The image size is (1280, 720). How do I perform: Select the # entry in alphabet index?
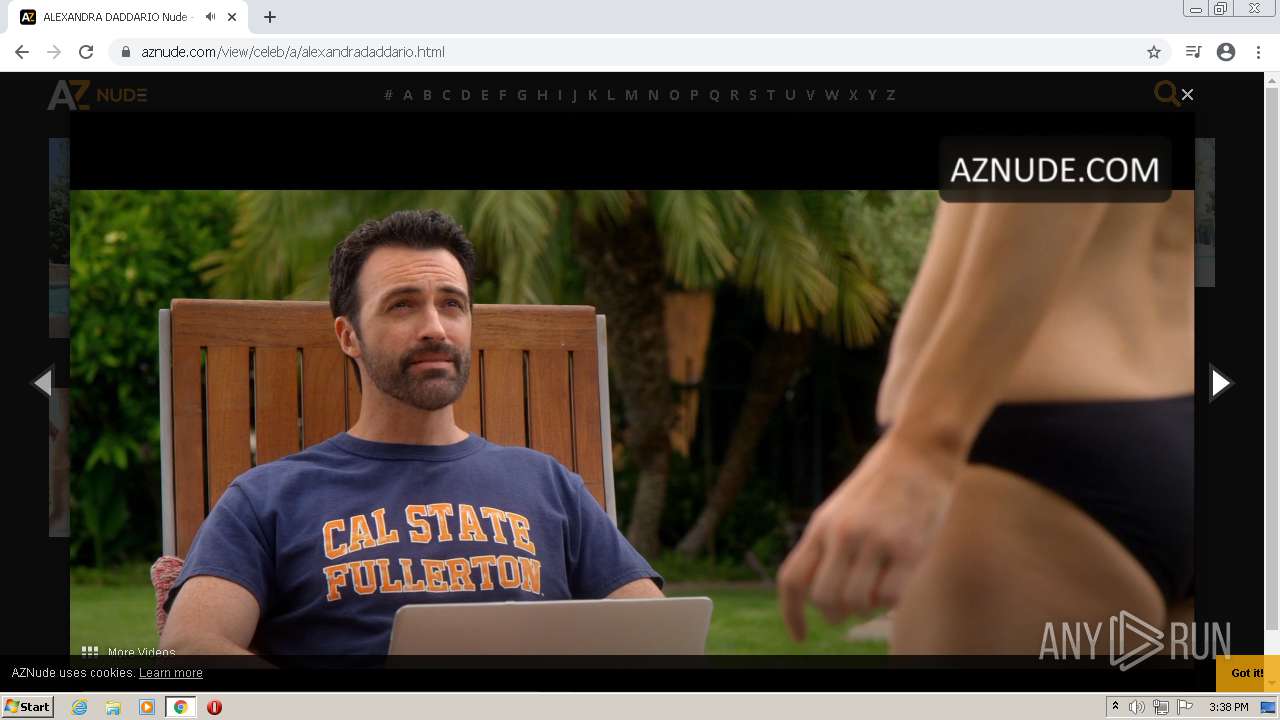click(388, 95)
